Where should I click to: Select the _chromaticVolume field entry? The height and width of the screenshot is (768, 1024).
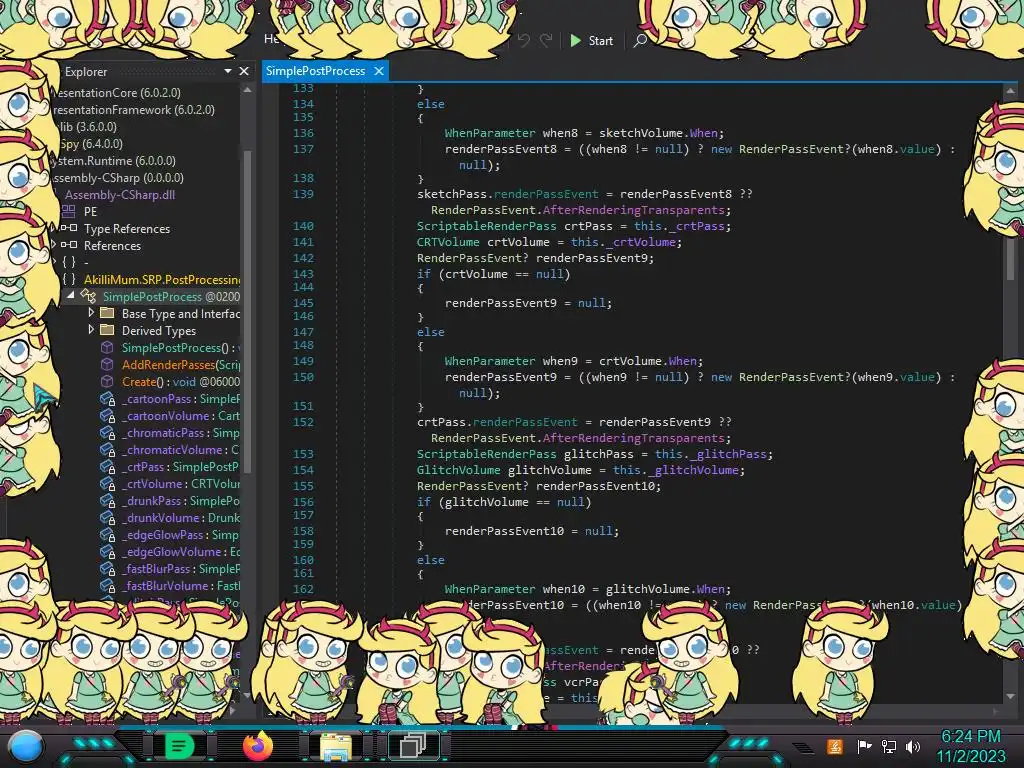(181, 449)
